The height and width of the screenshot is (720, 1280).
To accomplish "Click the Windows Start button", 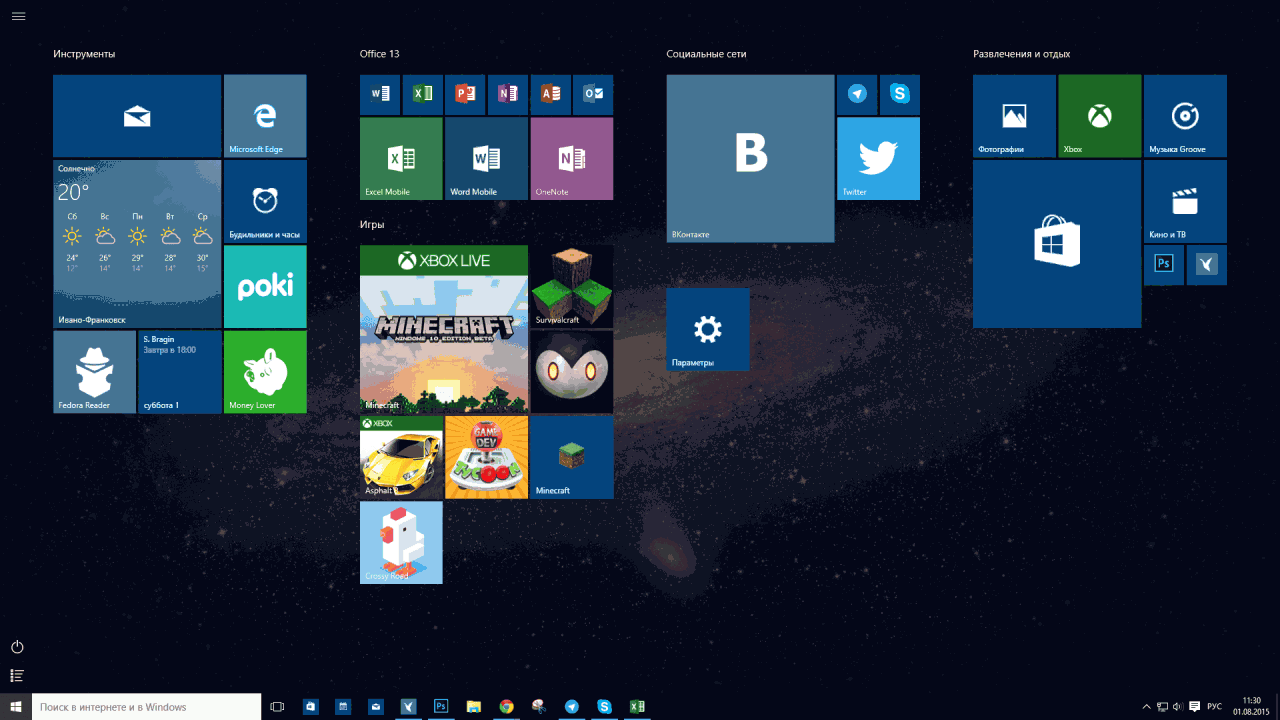I will 16,706.
